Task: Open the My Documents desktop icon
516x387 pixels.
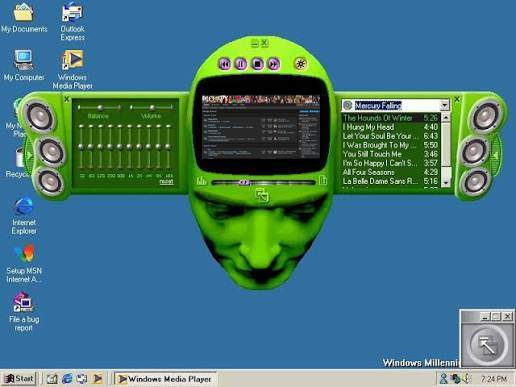Action: [x=24, y=17]
